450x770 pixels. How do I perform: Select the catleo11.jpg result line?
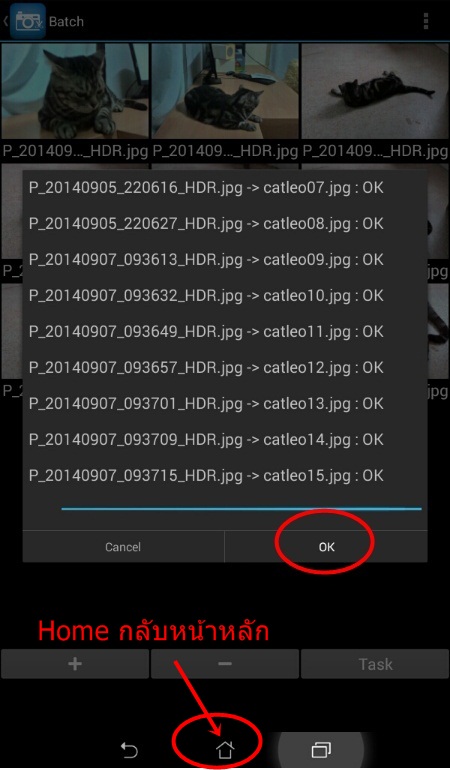click(206, 332)
